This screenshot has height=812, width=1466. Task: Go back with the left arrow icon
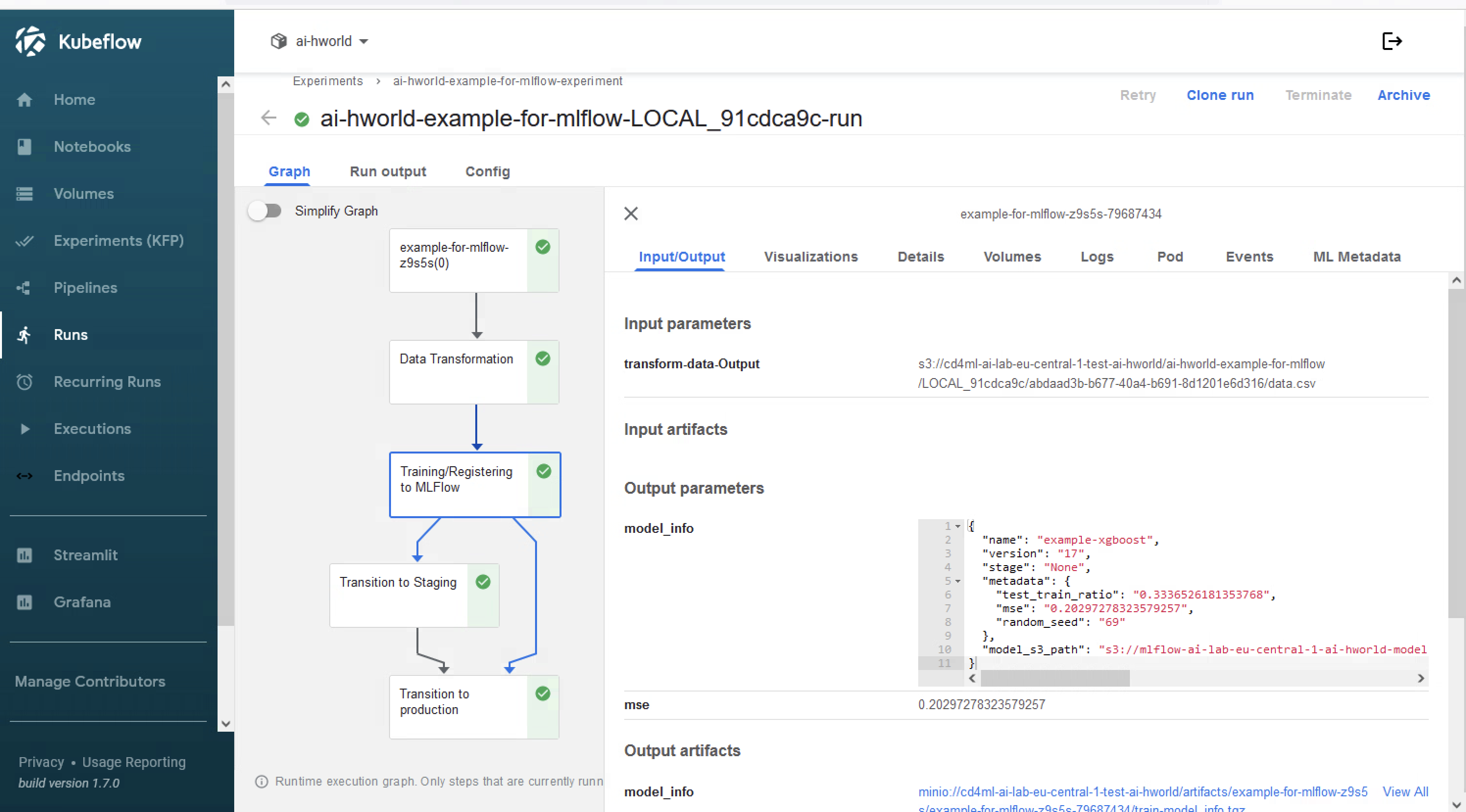(269, 118)
